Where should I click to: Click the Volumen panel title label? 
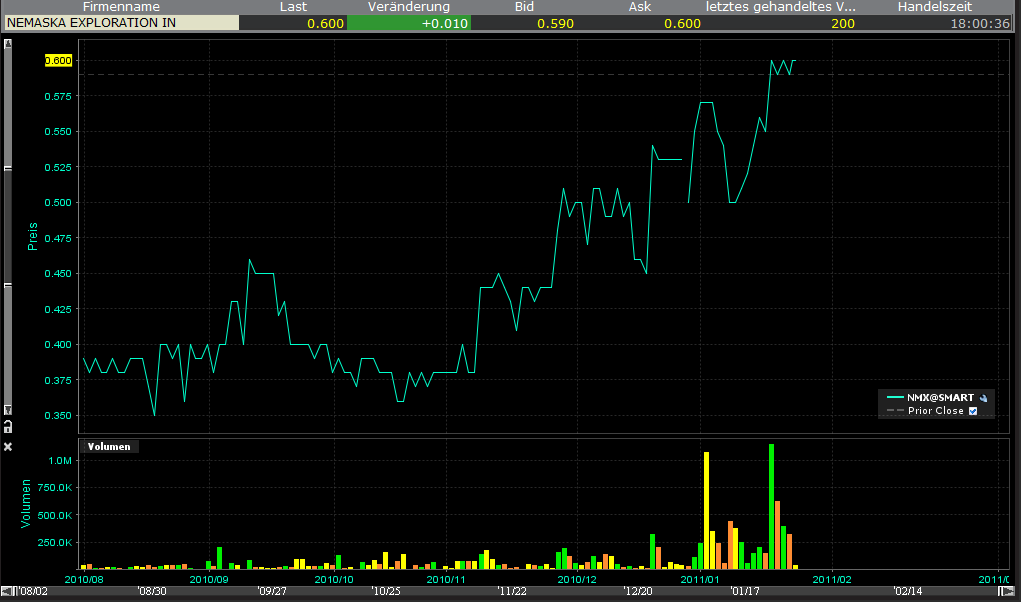point(109,446)
